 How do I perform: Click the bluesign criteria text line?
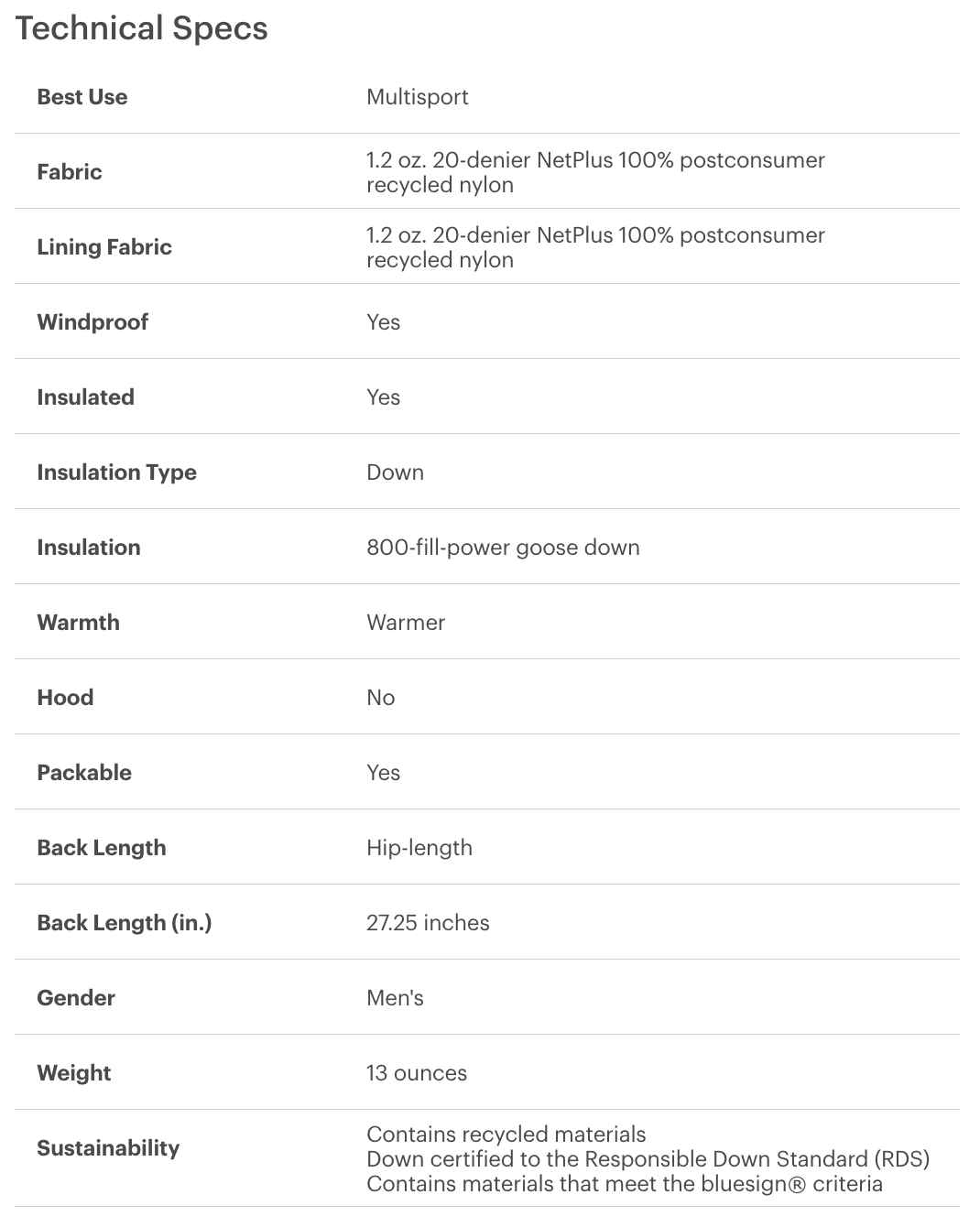(x=625, y=1184)
